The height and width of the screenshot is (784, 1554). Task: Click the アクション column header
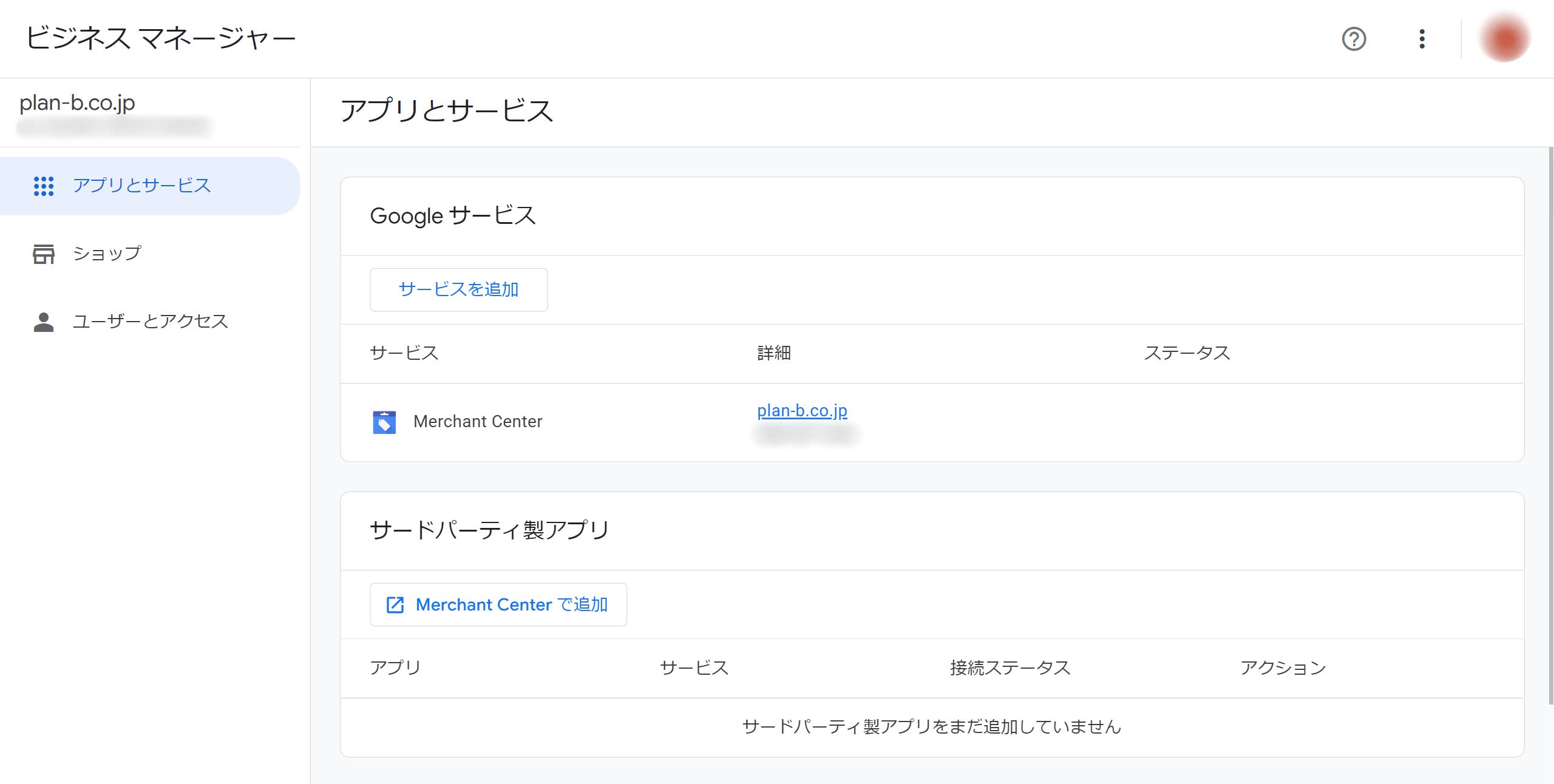(x=1283, y=668)
